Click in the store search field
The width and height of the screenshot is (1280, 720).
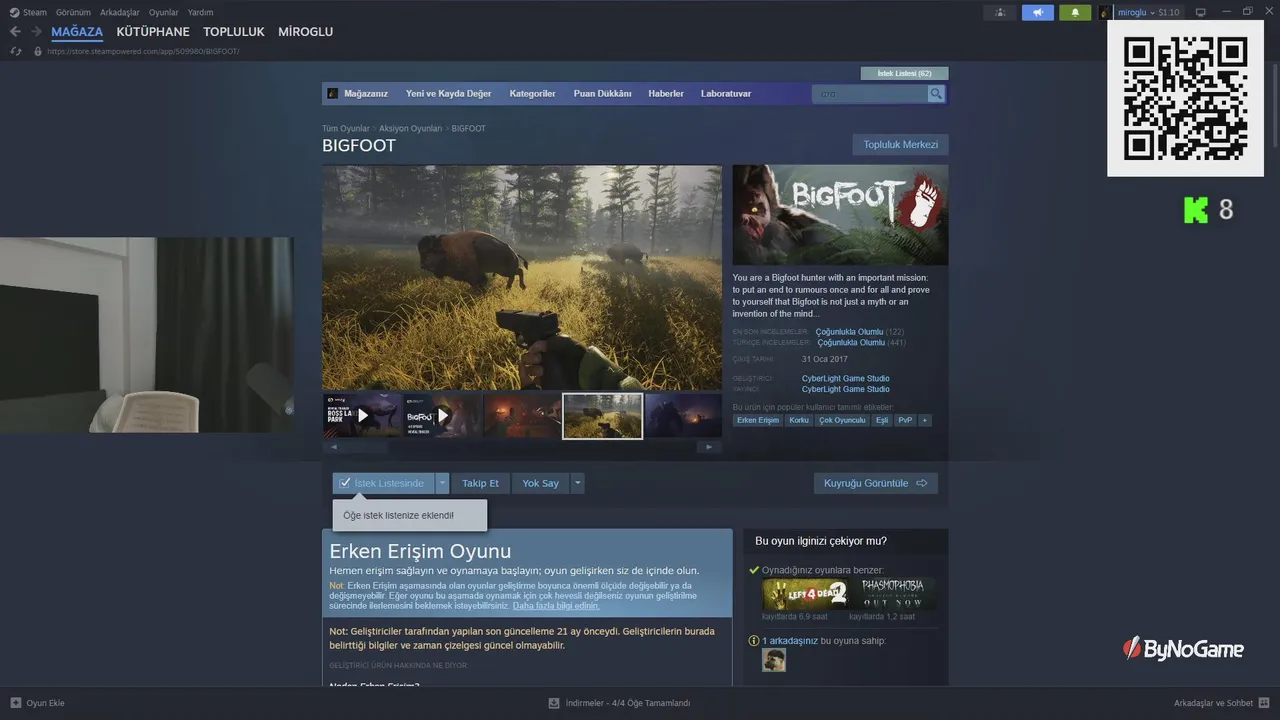869,94
